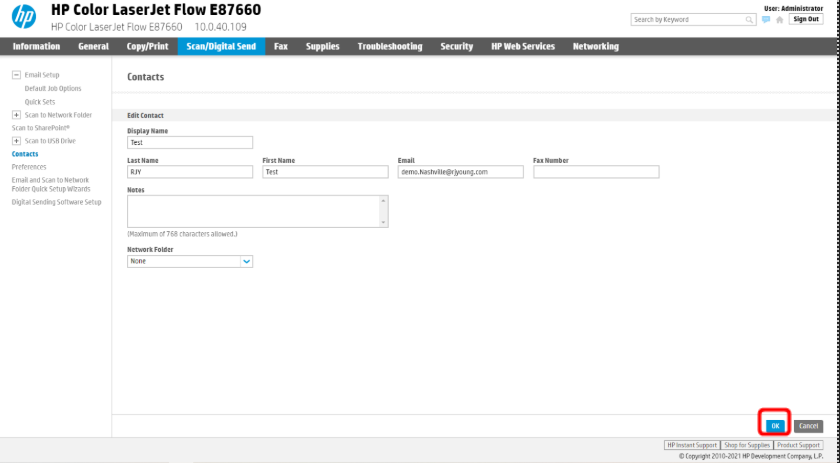The image size is (840, 463).
Task: Open Email and Scan Quick Setup Wizards
Action: pyautogui.click(x=51, y=184)
